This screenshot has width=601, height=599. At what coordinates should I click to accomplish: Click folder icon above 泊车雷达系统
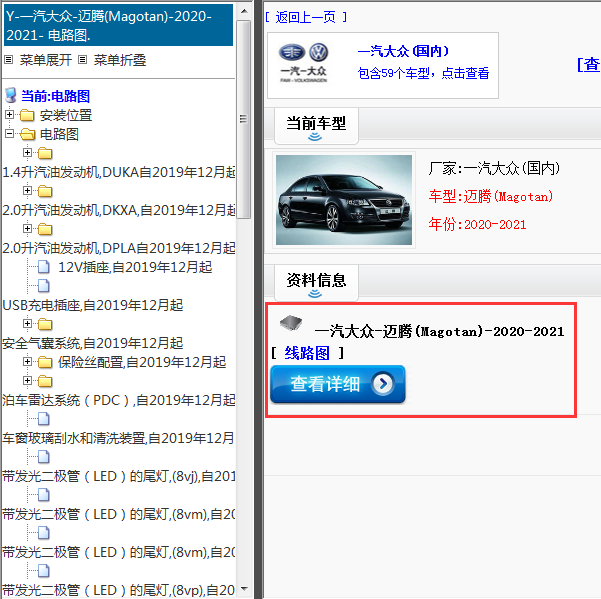coord(45,381)
